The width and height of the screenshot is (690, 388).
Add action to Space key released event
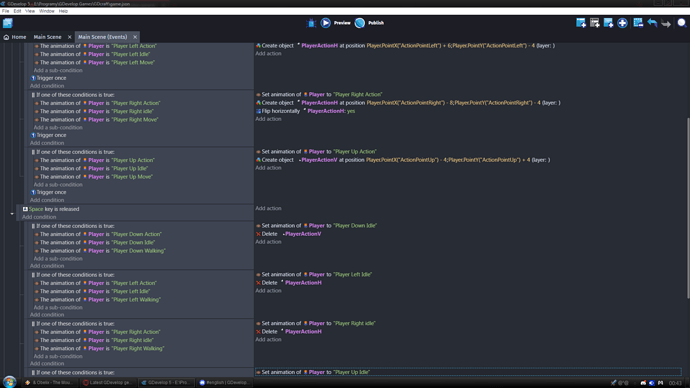(268, 208)
